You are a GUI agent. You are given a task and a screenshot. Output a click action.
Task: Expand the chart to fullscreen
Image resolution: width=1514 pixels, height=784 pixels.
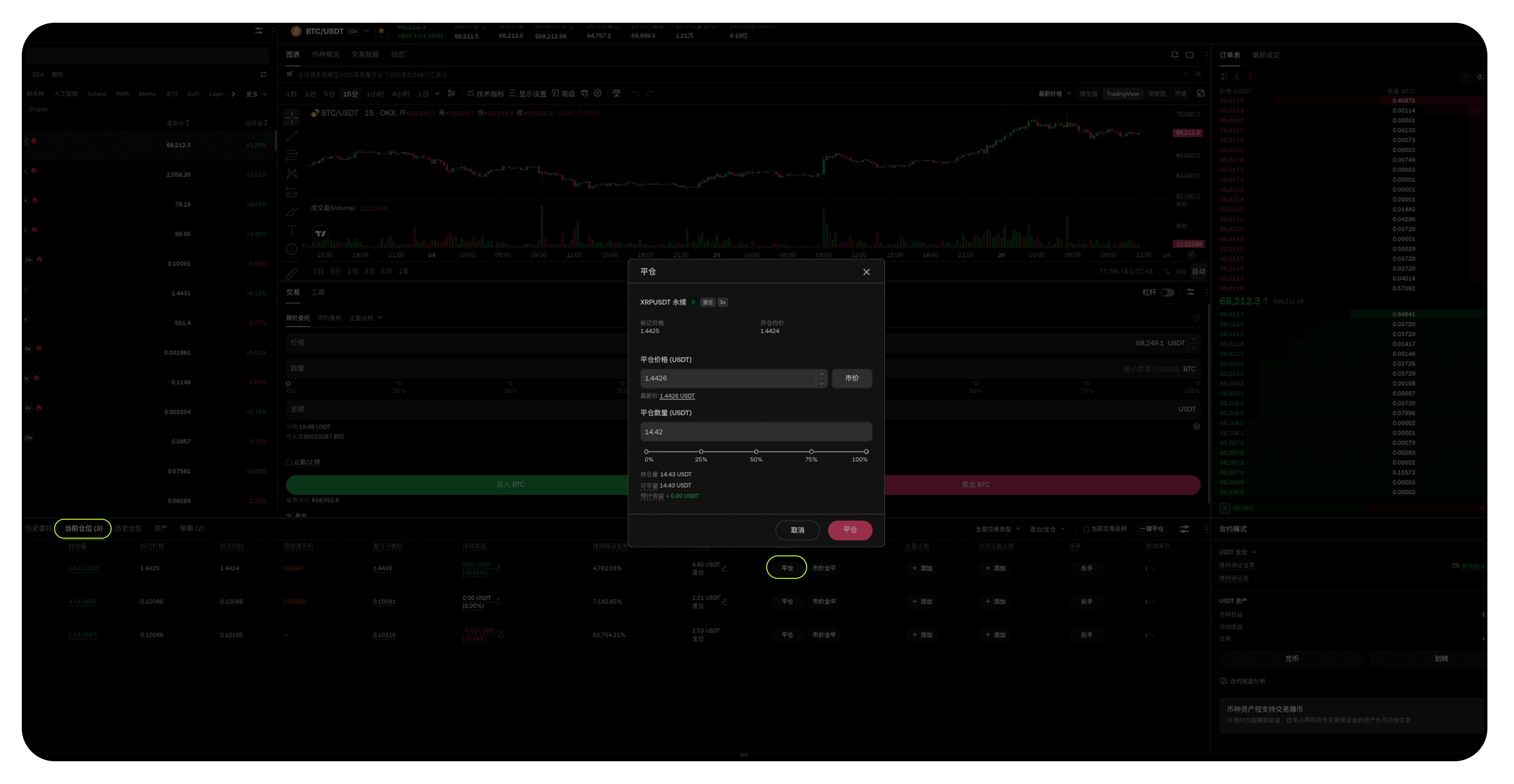point(1201,93)
